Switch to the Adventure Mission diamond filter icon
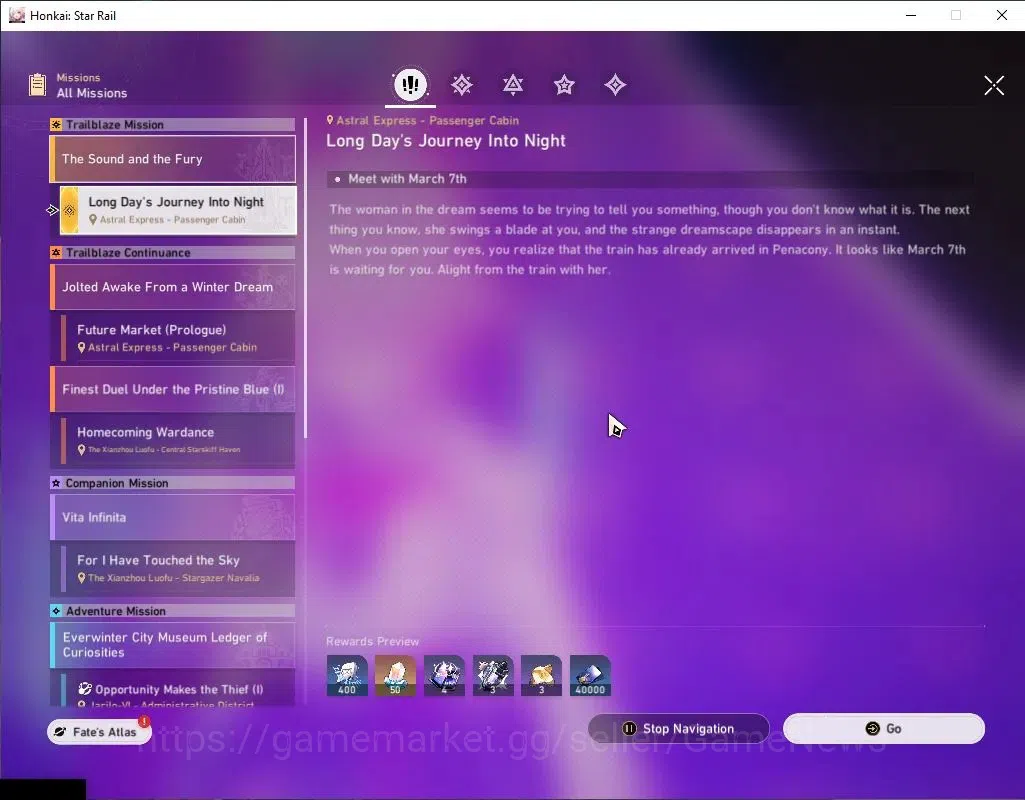The image size is (1025, 800). [615, 85]
